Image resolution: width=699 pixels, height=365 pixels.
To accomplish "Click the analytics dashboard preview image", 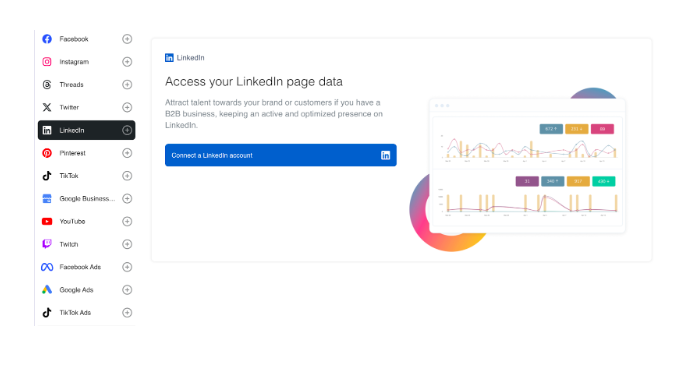I will 518,169.
